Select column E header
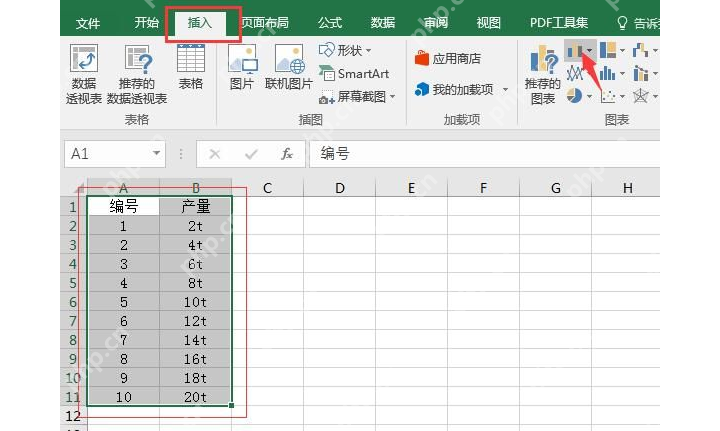 [411, 188]
